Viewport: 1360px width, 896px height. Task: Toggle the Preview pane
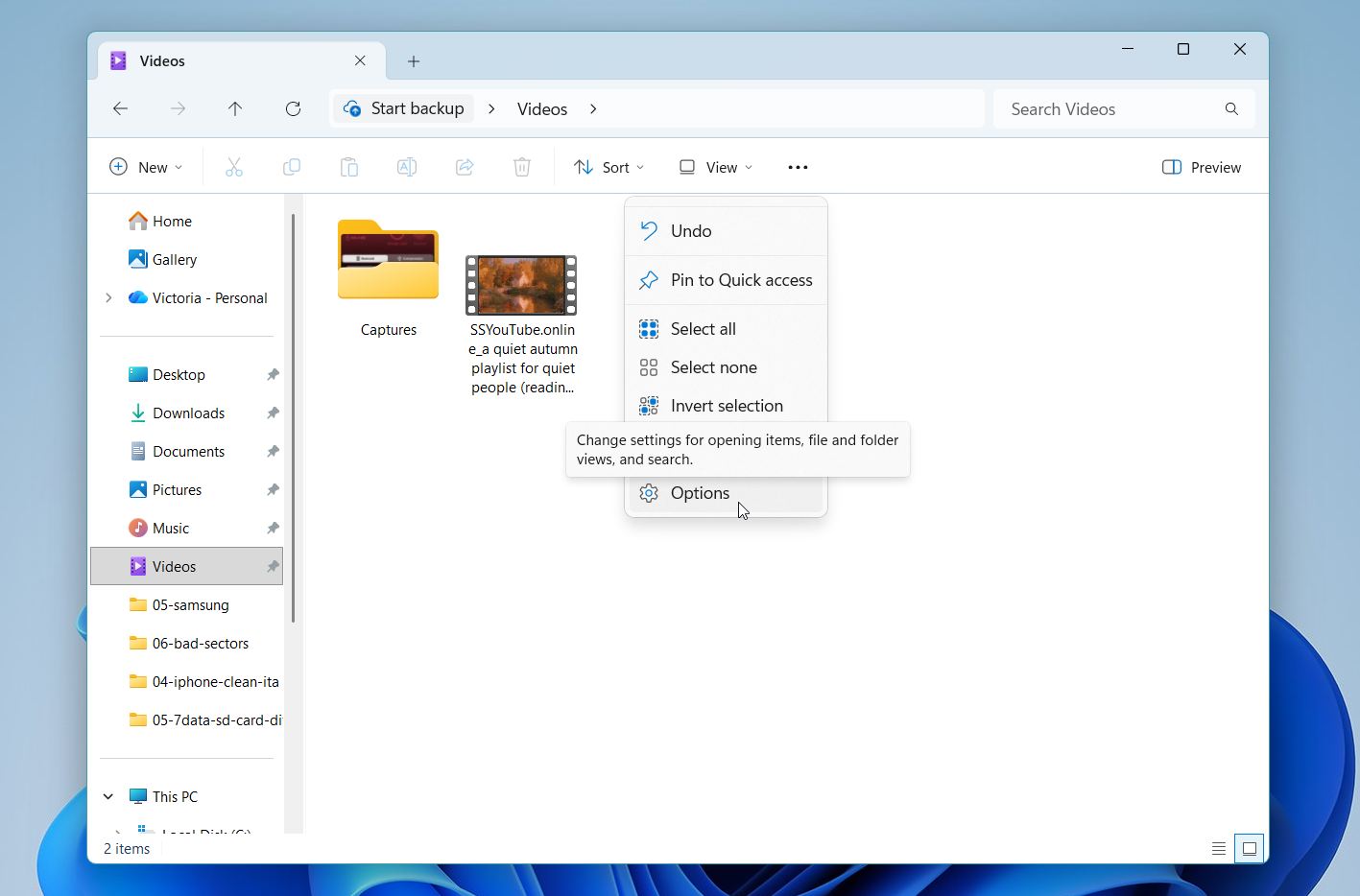tap(1202, 167)
